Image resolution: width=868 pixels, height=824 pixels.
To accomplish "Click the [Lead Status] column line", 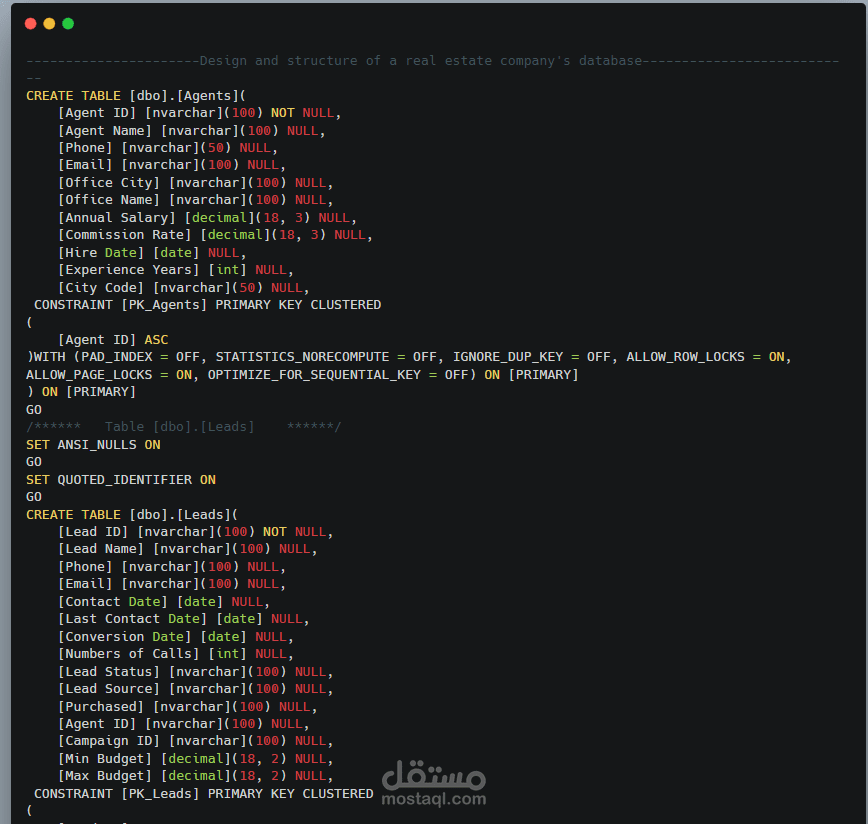I will 195,672.
